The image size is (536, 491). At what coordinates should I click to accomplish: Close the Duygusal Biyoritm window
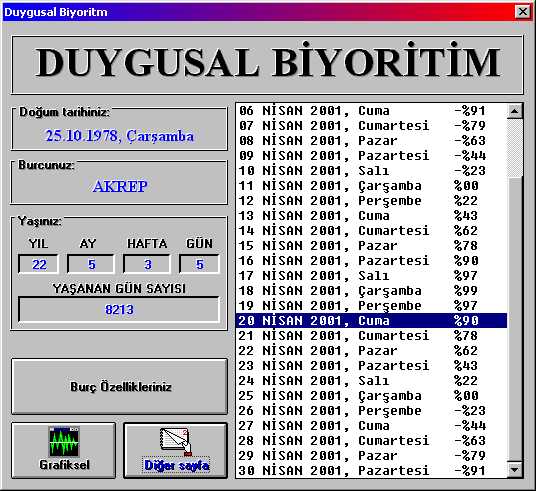(x=523, y=12)
